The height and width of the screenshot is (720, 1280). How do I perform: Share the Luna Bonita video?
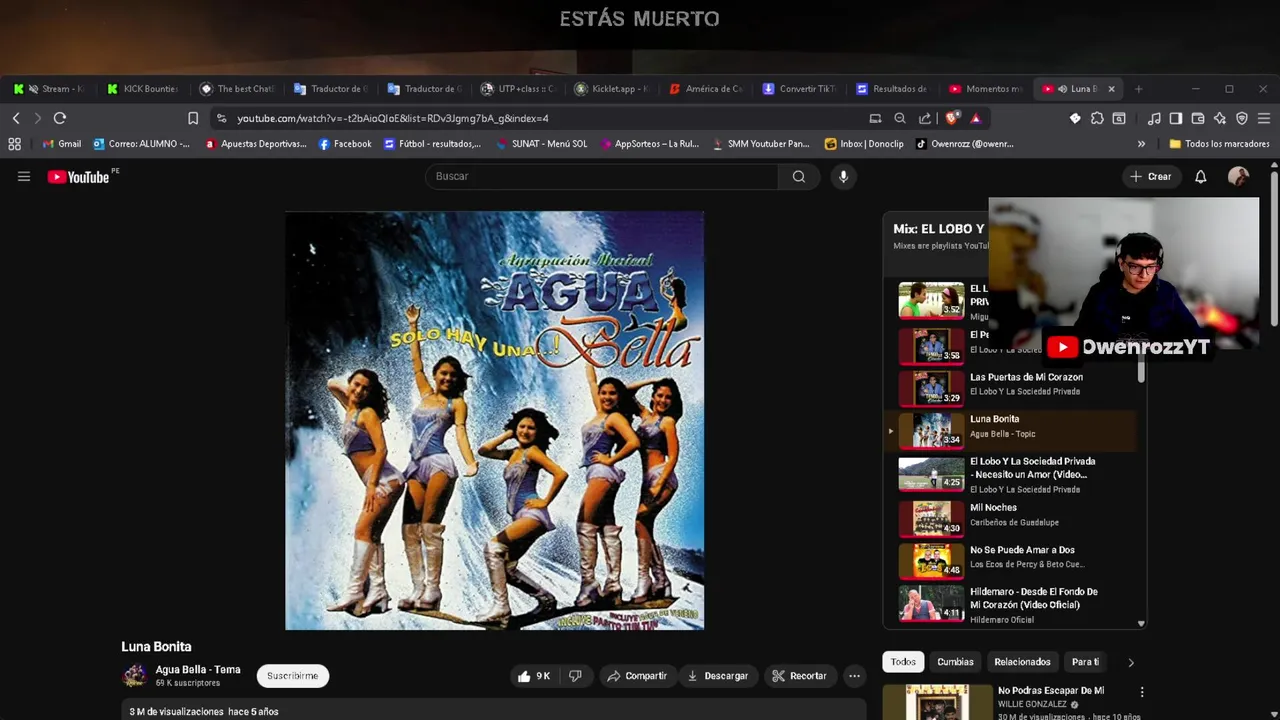pos(637,676)
